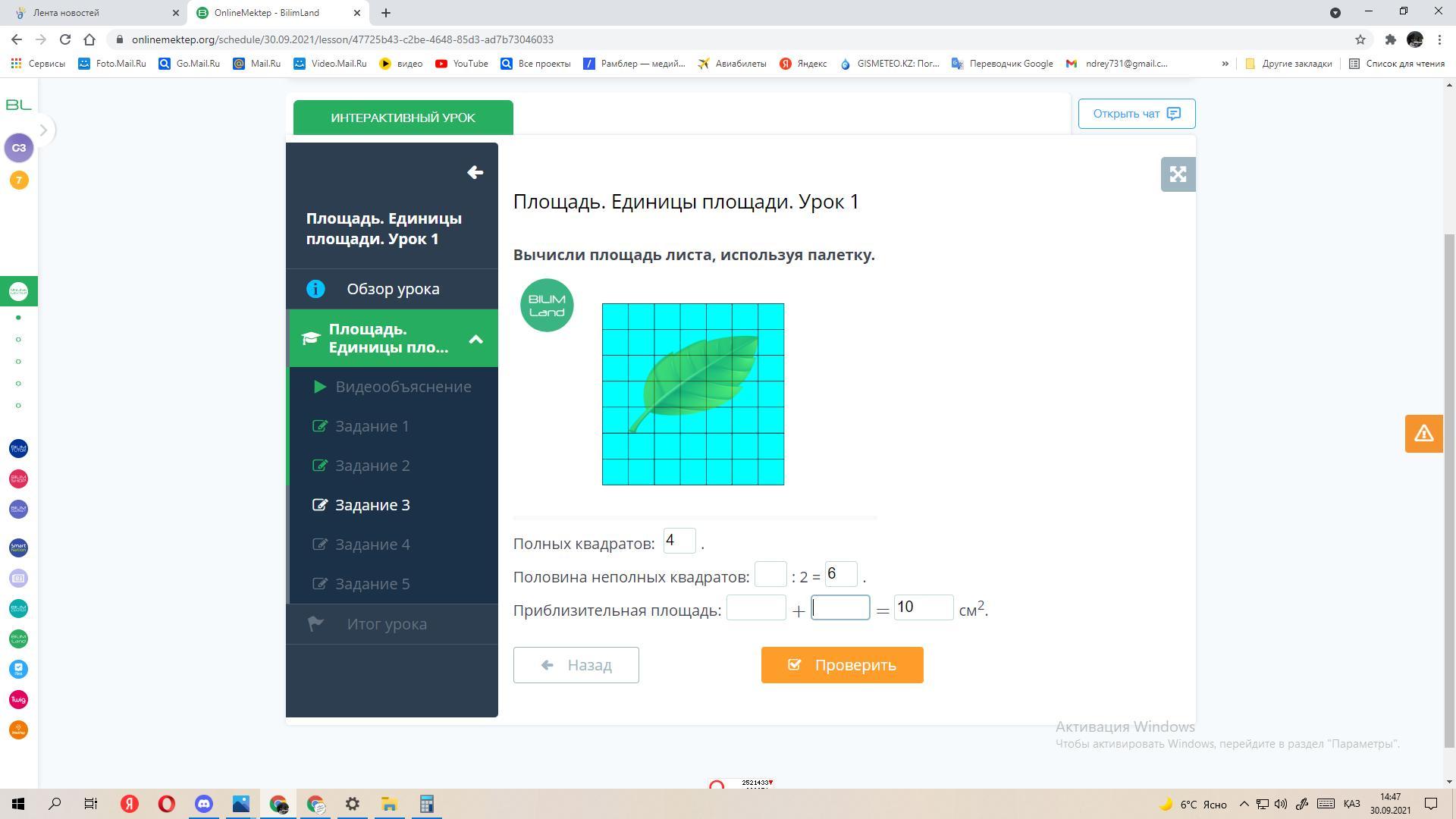Open Smart Nation icon in left sidebar
The image size is (1456, 819).
point(19,548)
